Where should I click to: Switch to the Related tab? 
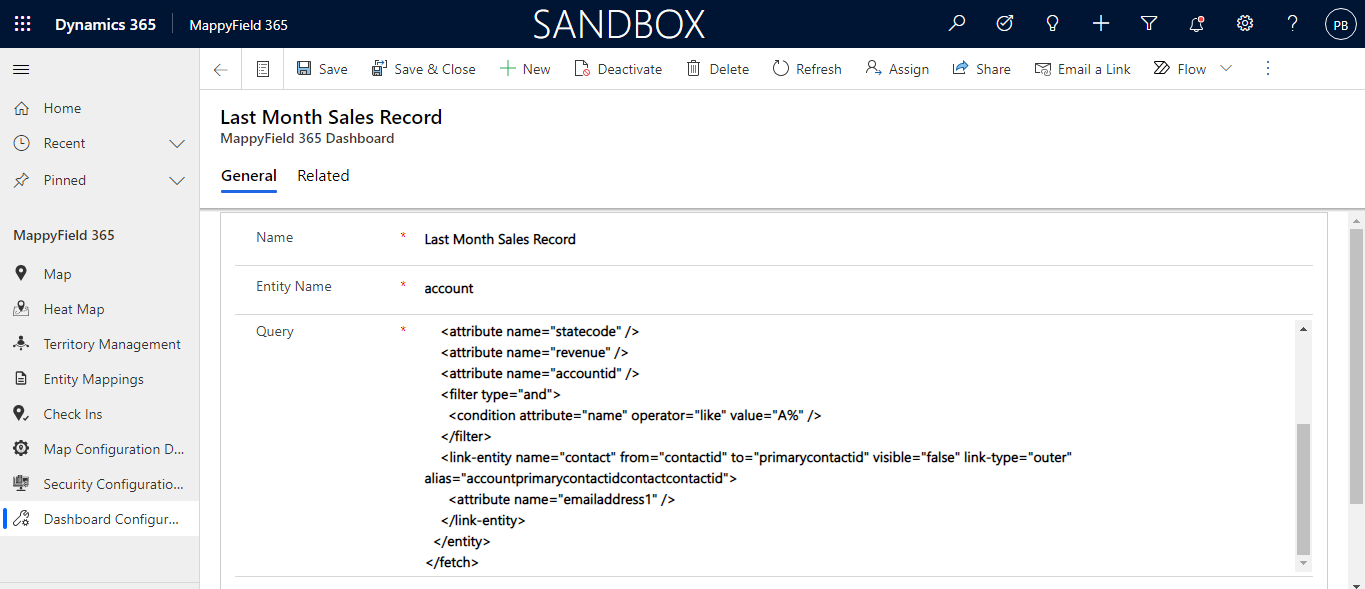tap(323, 176)
